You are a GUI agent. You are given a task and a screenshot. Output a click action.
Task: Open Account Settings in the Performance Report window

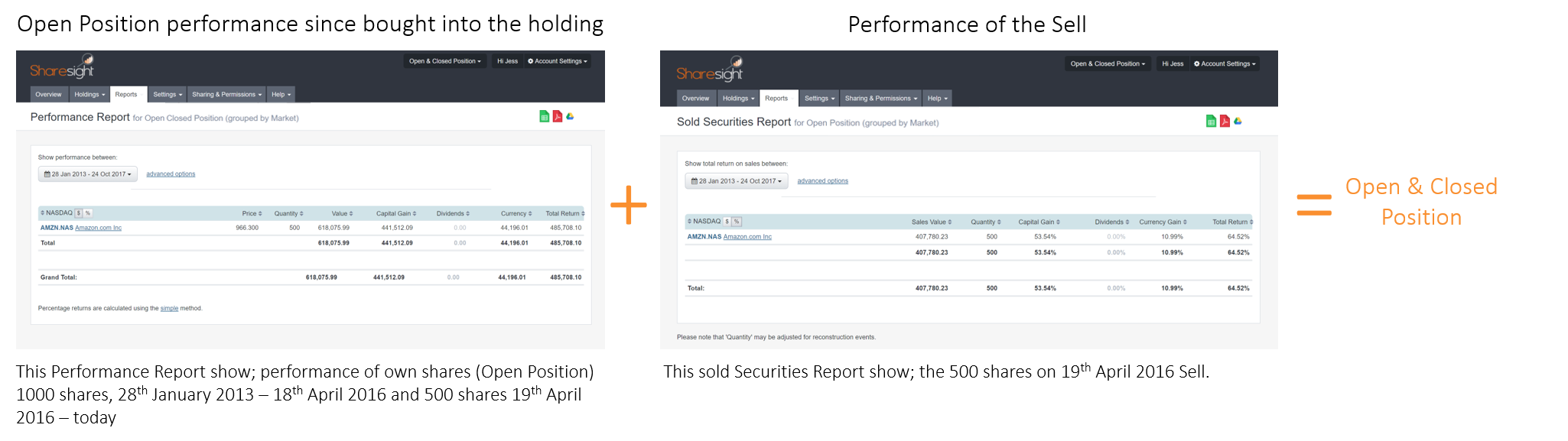pyautogui.click(x=558, y=61)
